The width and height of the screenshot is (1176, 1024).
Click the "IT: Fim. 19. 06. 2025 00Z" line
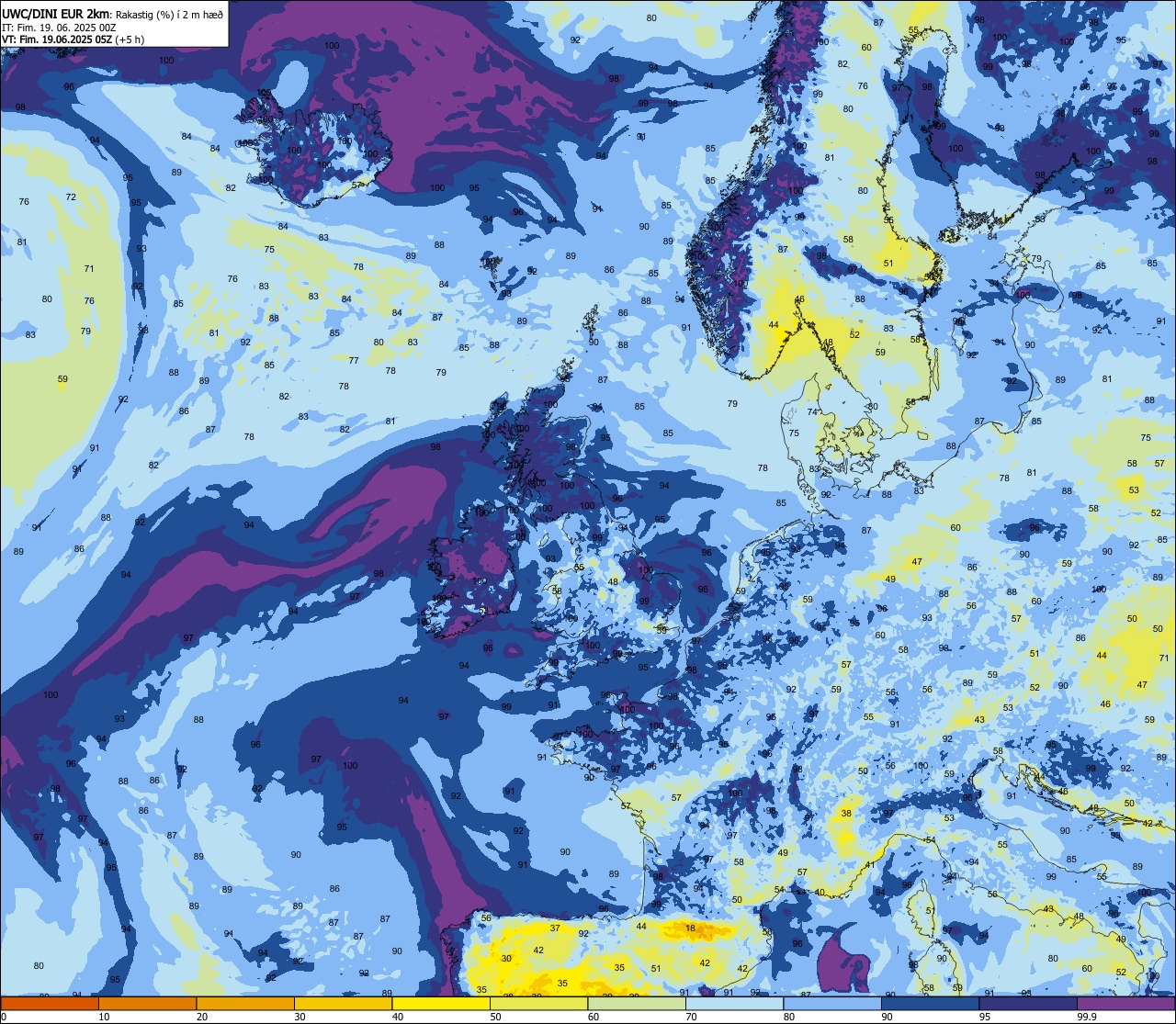pyautogui.click(x=59, y=28)
